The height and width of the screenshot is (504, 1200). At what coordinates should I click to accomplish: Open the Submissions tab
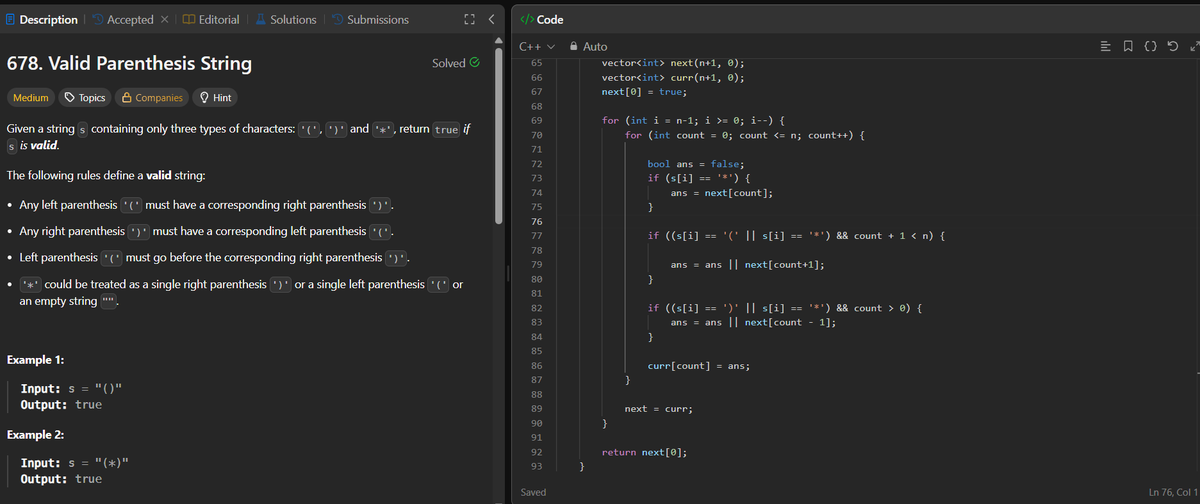coord(369,19)
